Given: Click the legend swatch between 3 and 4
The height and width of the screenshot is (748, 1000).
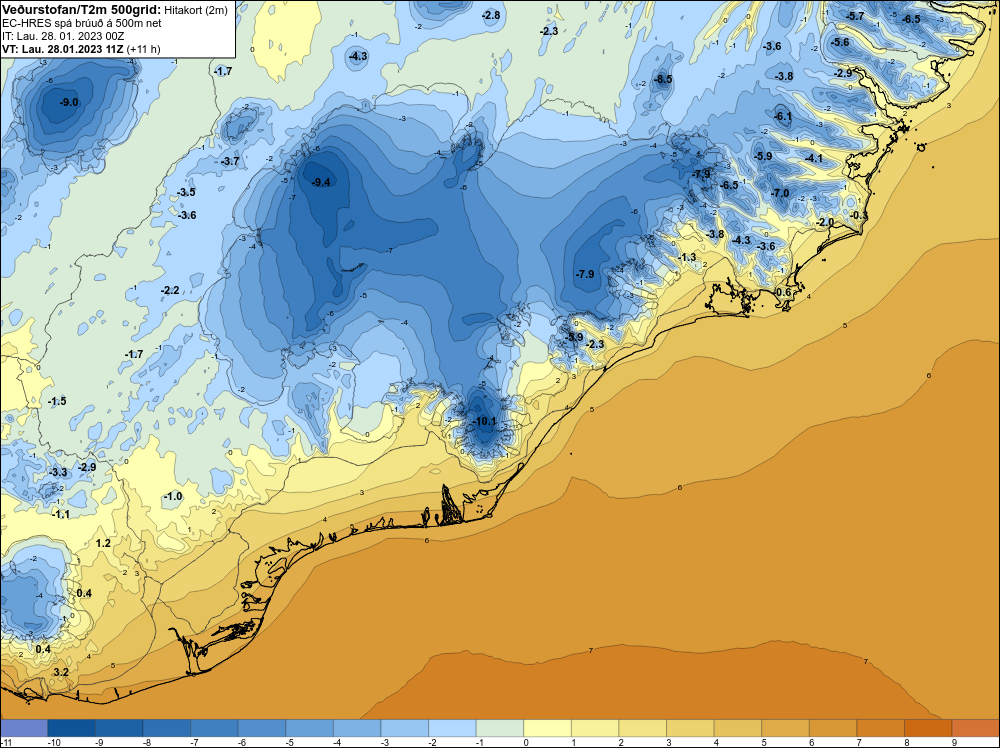Looking at the screenshot, I should (x=690, y=728).
